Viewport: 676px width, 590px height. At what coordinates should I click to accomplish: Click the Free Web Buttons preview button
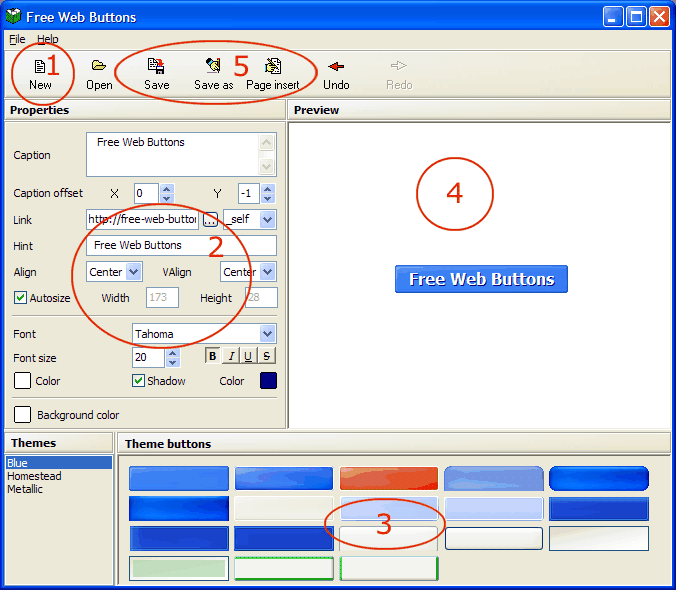481,279
